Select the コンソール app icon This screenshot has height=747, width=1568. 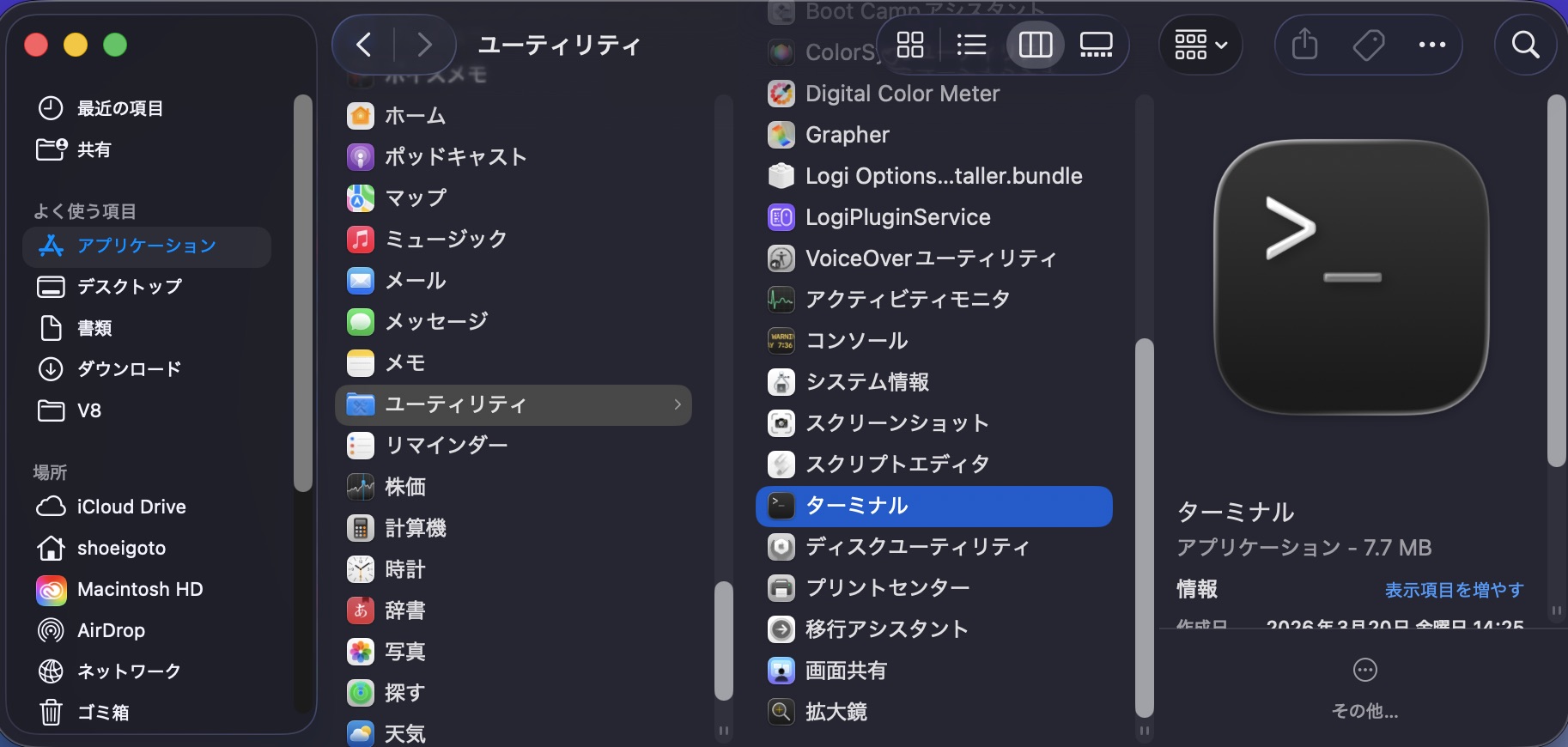click(781, 341)
